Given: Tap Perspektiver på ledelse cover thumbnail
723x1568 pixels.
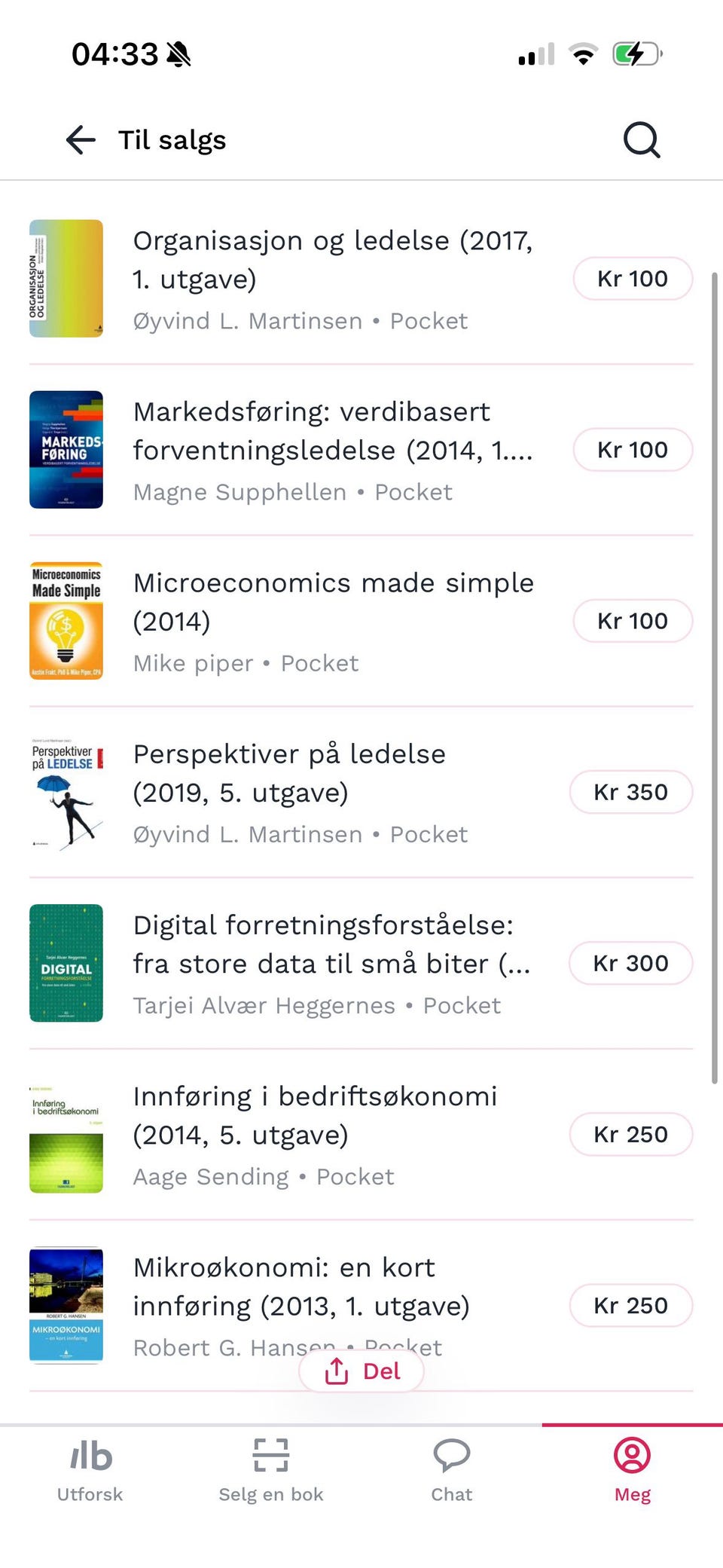Looking at the screenshot, I should (x=66, y=792).
